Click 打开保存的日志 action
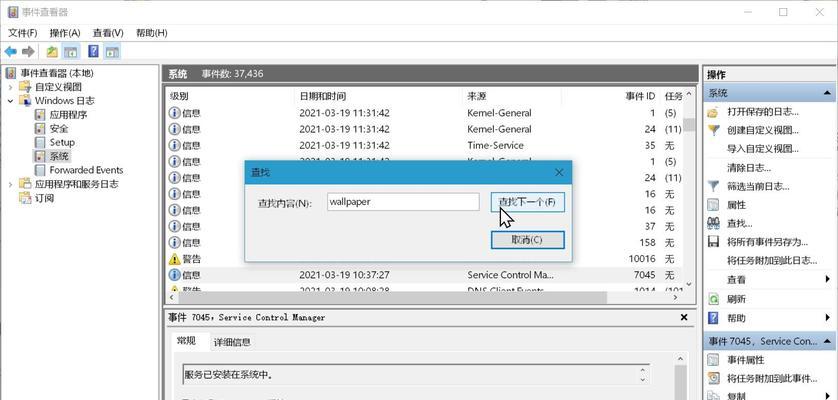 click(763, 112)
